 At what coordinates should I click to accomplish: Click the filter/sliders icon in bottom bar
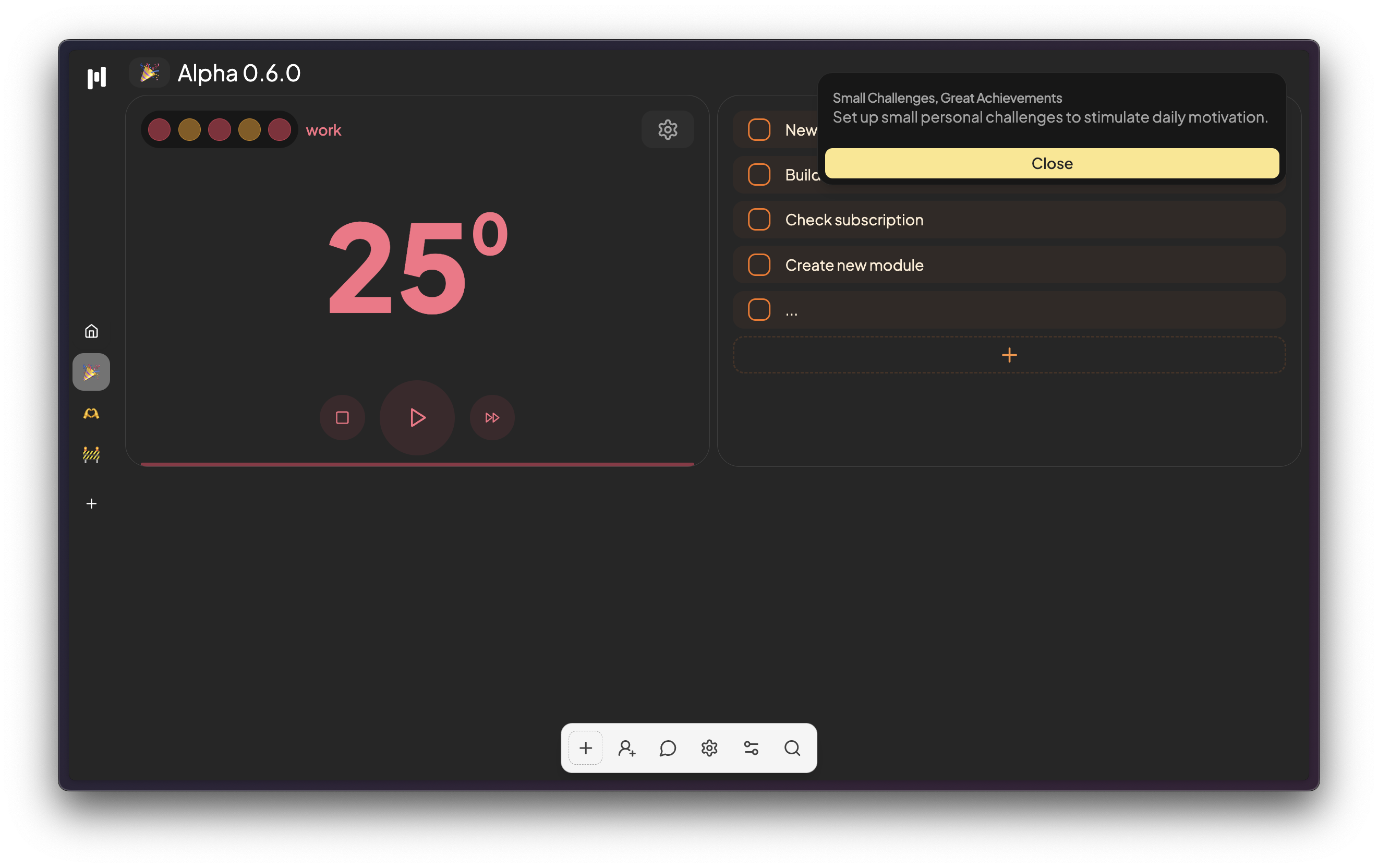(x=752, y=748)
